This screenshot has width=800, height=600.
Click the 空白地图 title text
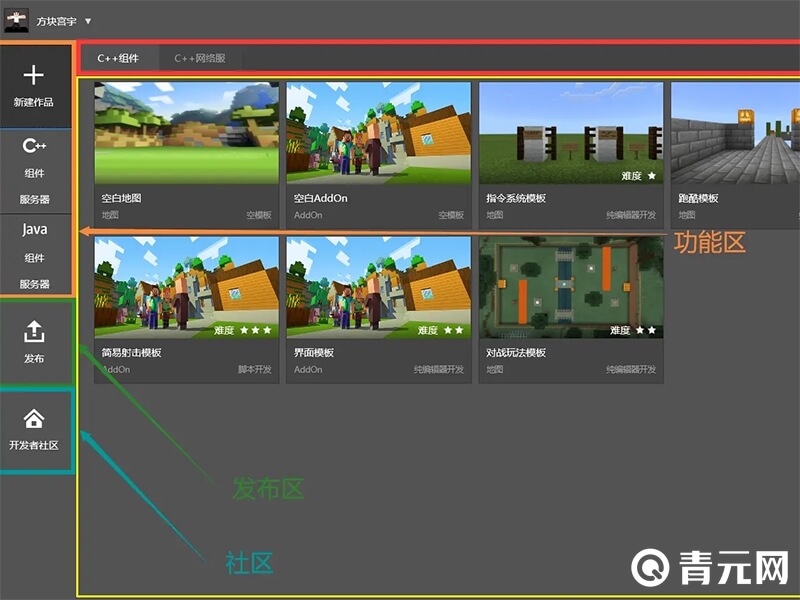coord(121,198)
